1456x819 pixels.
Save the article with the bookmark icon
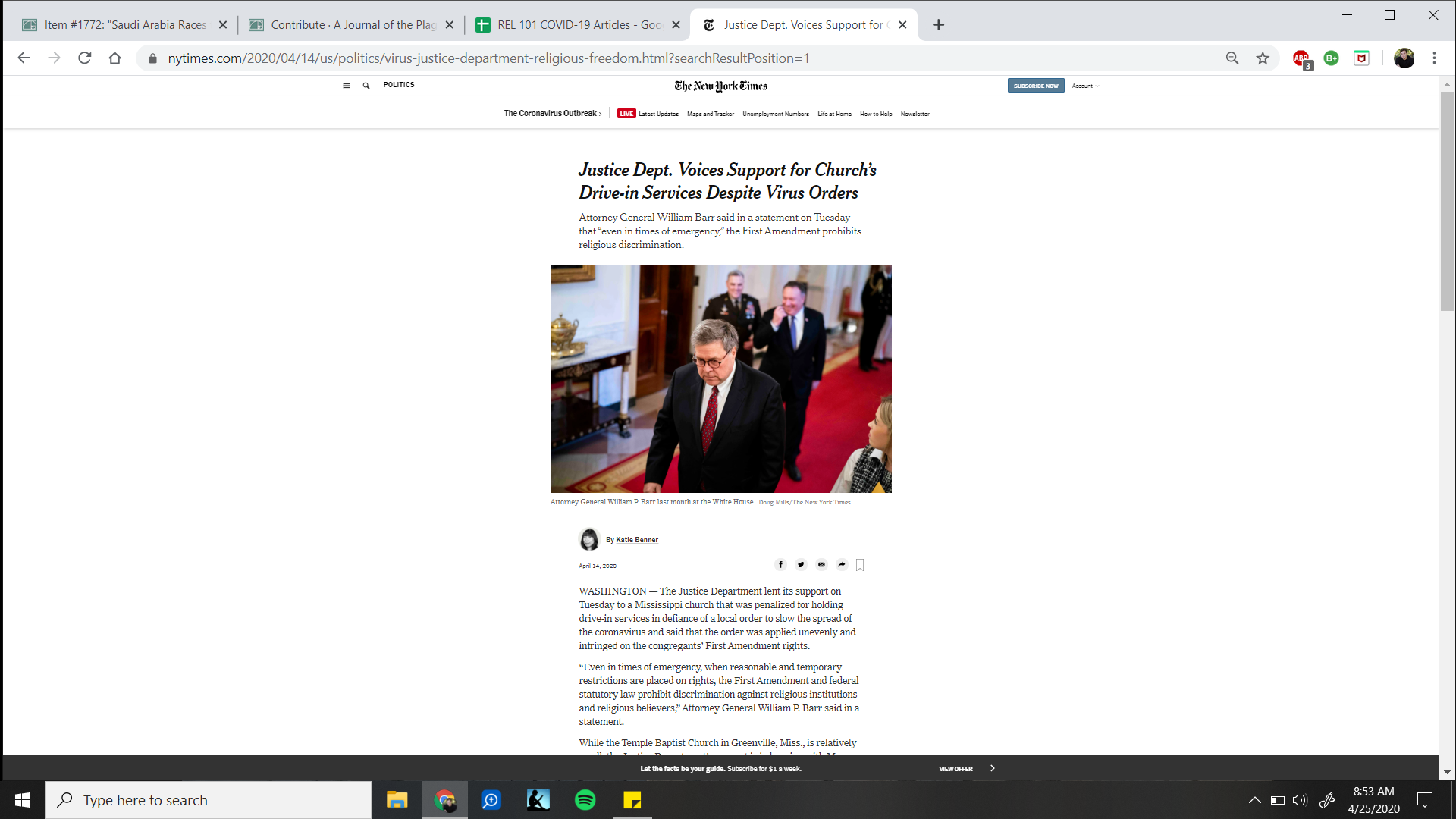pyautogui.click(x=860, y=565)
